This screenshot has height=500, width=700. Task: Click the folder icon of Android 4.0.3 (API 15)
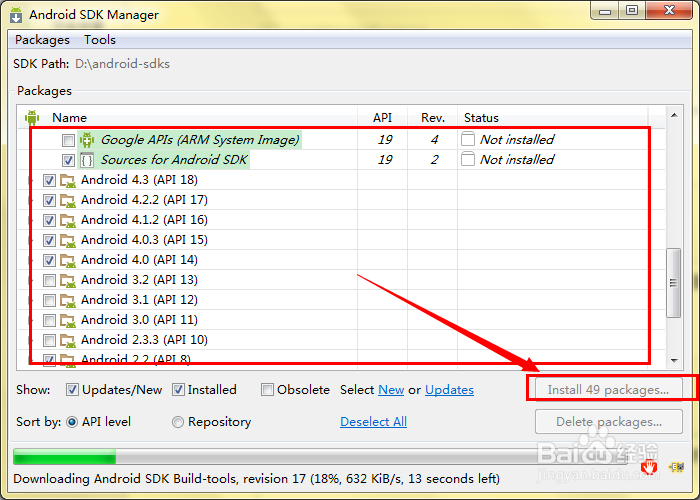(x=68, y=241)
